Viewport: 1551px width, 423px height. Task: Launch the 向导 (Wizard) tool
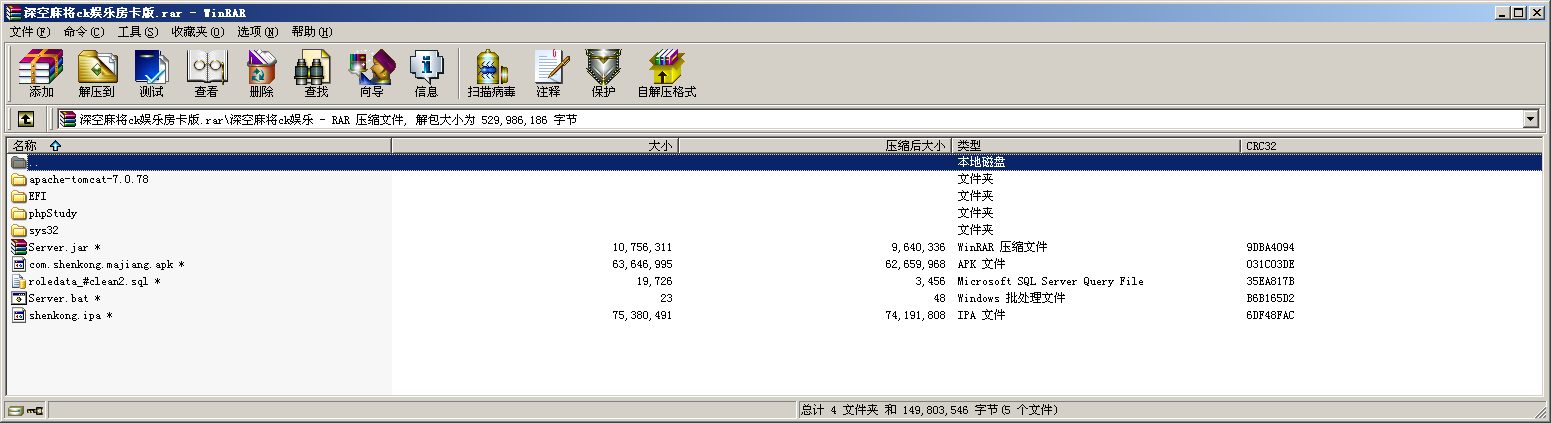tap(371, 73)
